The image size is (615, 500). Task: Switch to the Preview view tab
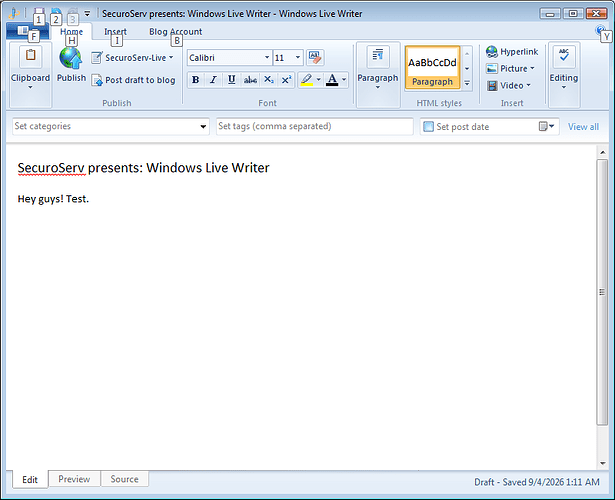click(74, 479)
